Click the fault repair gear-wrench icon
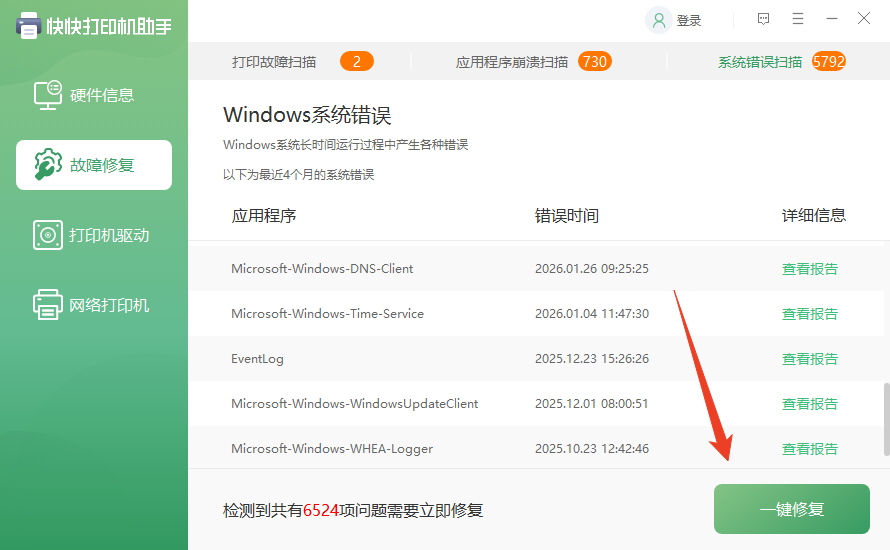890x550 pixels. (47, 165)
